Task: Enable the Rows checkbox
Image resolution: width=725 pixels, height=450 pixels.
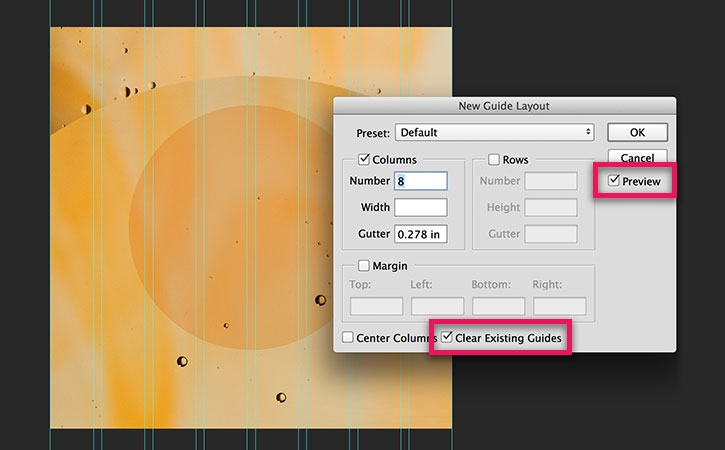Action: coord(494,160)
